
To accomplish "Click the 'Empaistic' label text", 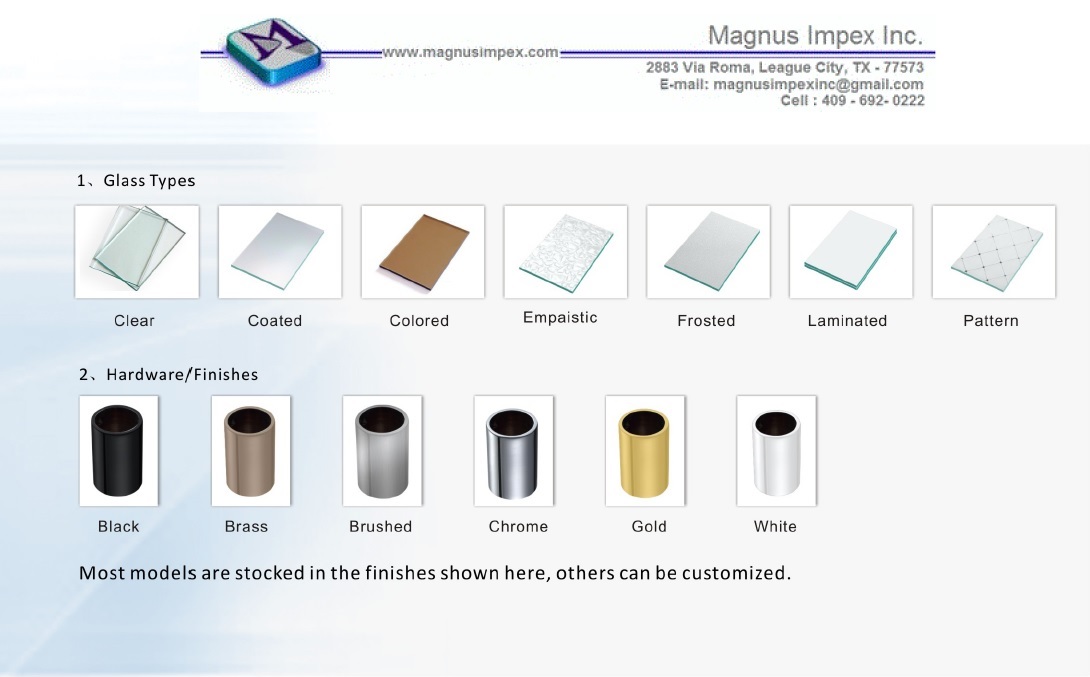I will [x=560, y=318].
